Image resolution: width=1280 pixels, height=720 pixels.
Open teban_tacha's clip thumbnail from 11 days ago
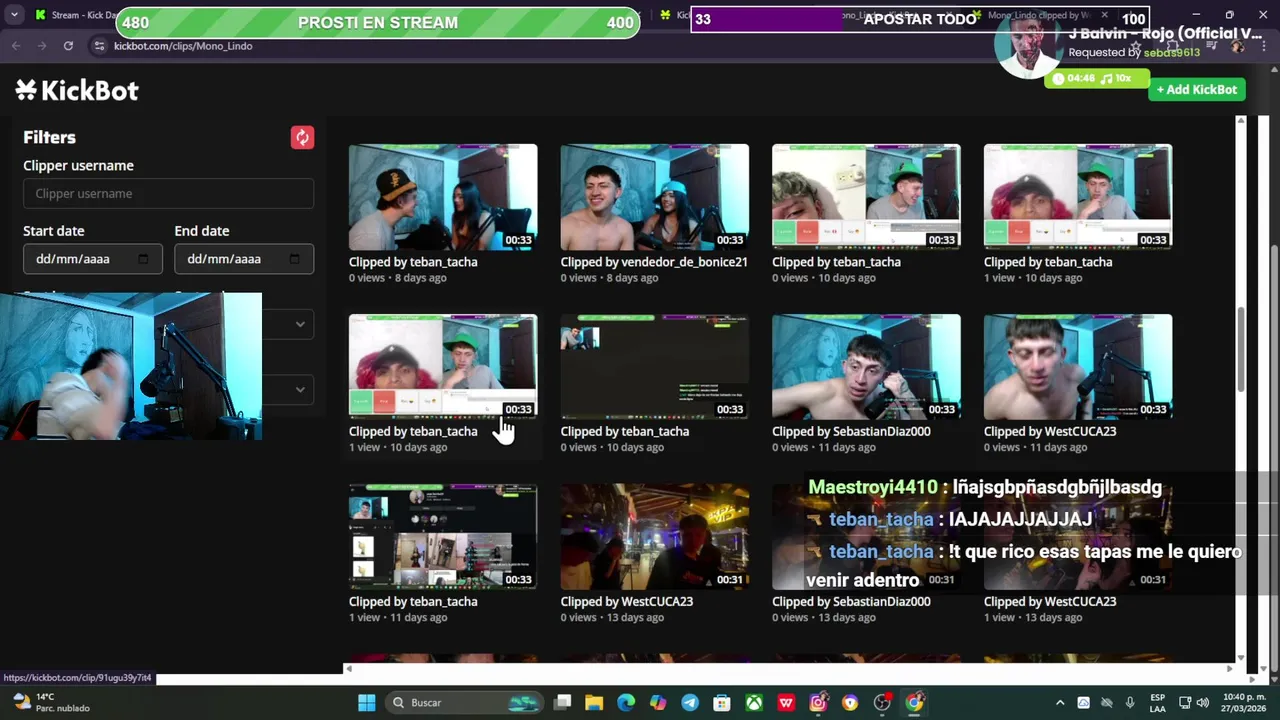(443, 536)
